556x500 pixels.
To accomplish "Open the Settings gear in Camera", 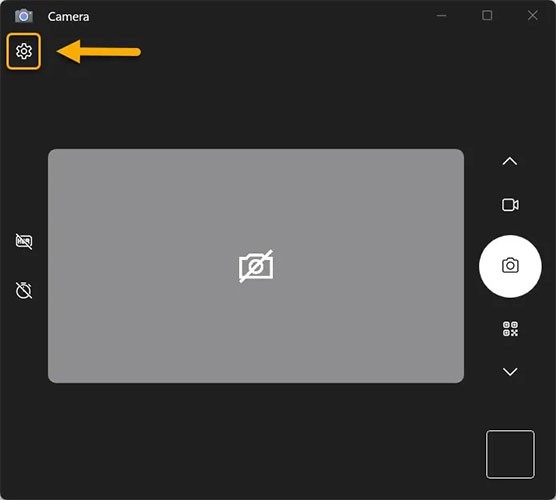I will tap(23, 51).
